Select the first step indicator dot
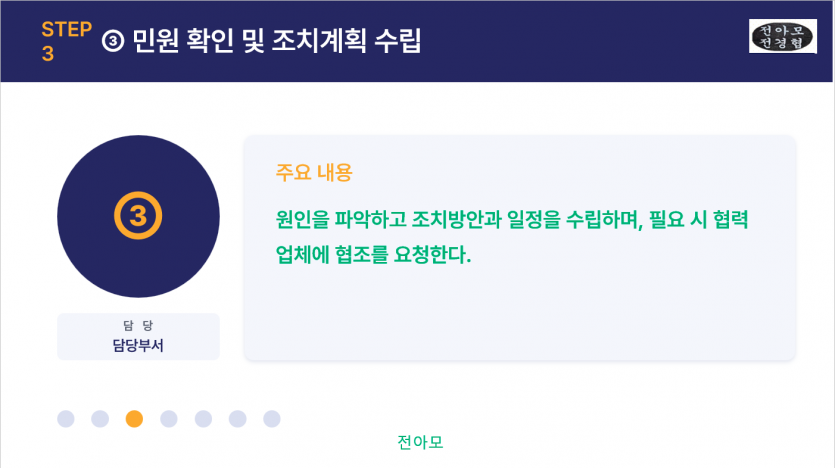This screenshot has height=468, width=835. click(66, 419)
